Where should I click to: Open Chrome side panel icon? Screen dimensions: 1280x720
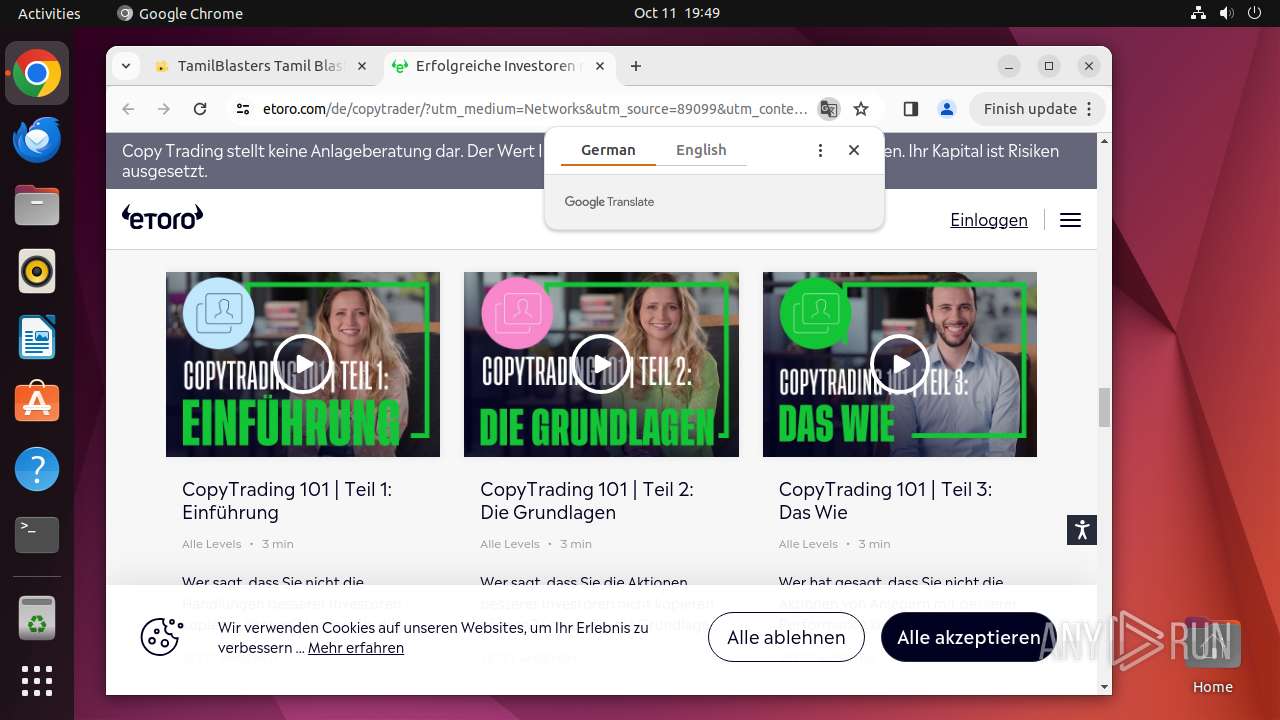[910, 109]
